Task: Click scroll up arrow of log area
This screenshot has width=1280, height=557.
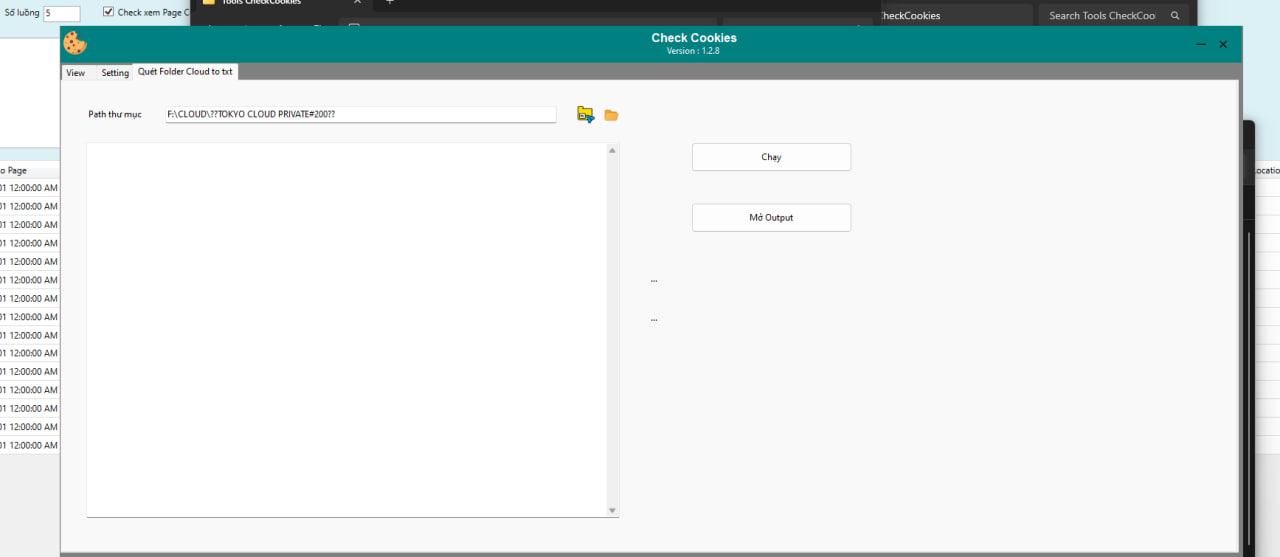Action: (x=612, y=150)
